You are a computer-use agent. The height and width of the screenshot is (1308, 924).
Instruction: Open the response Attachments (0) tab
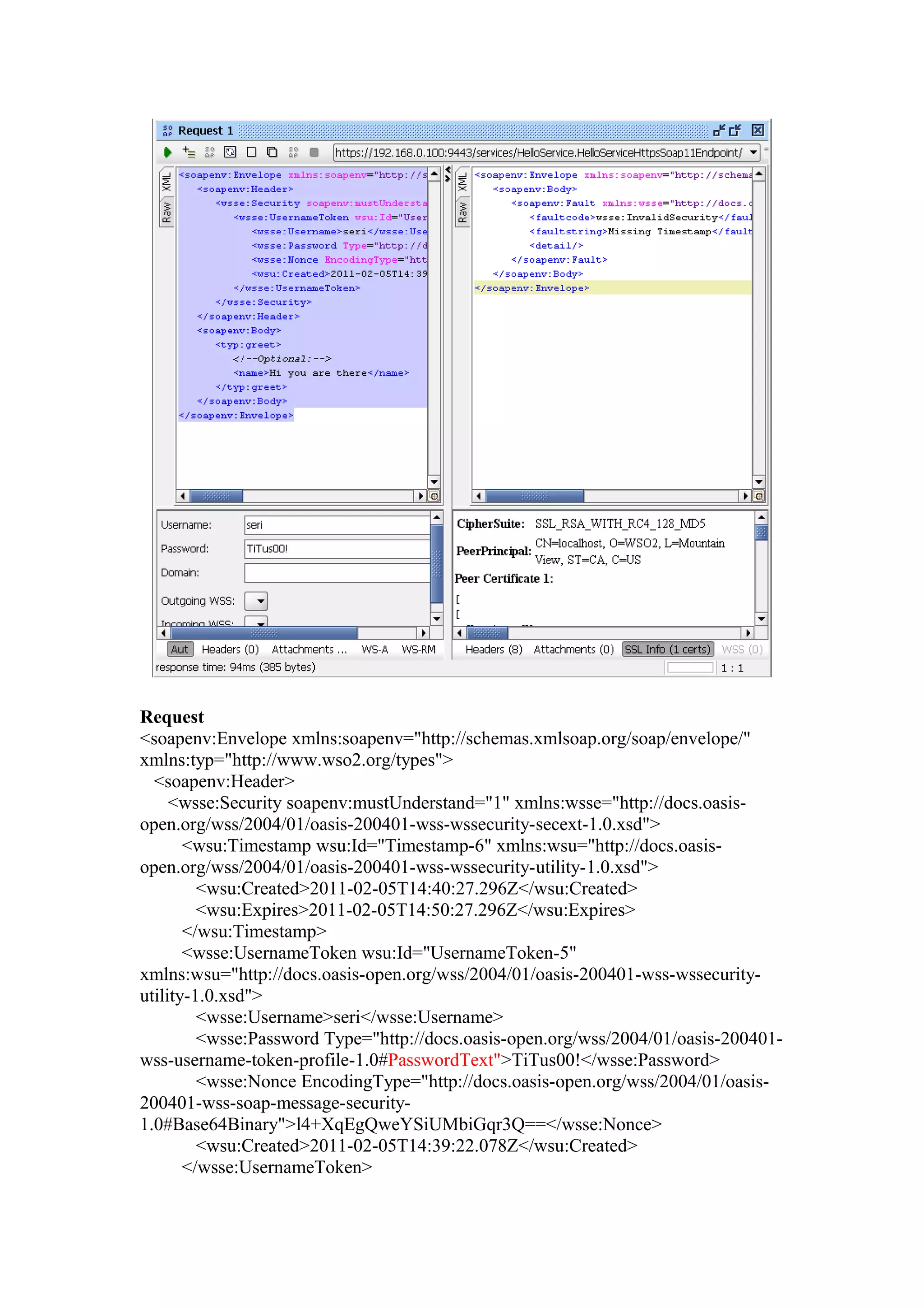point(573,649)
